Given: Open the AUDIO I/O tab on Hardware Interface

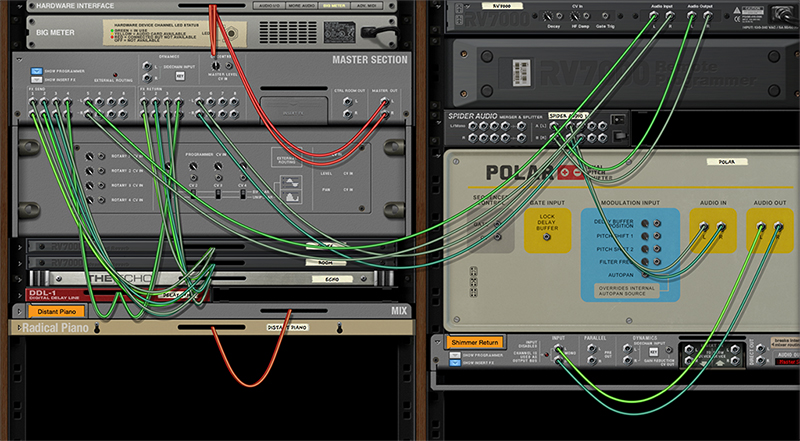Looking at the screenshot, I should (x=268, y=6).
